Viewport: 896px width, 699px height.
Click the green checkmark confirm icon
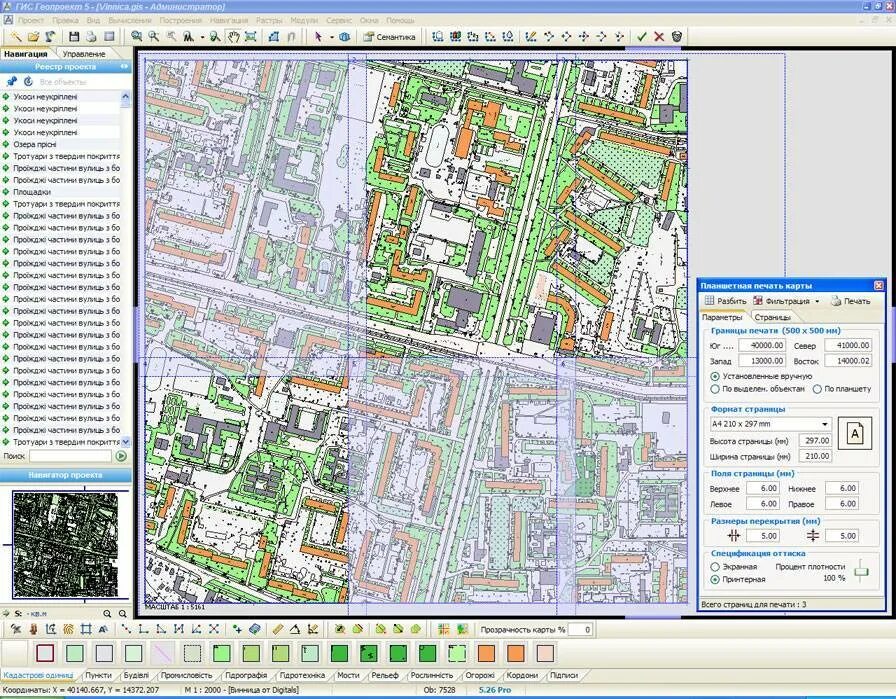[641, 37]
